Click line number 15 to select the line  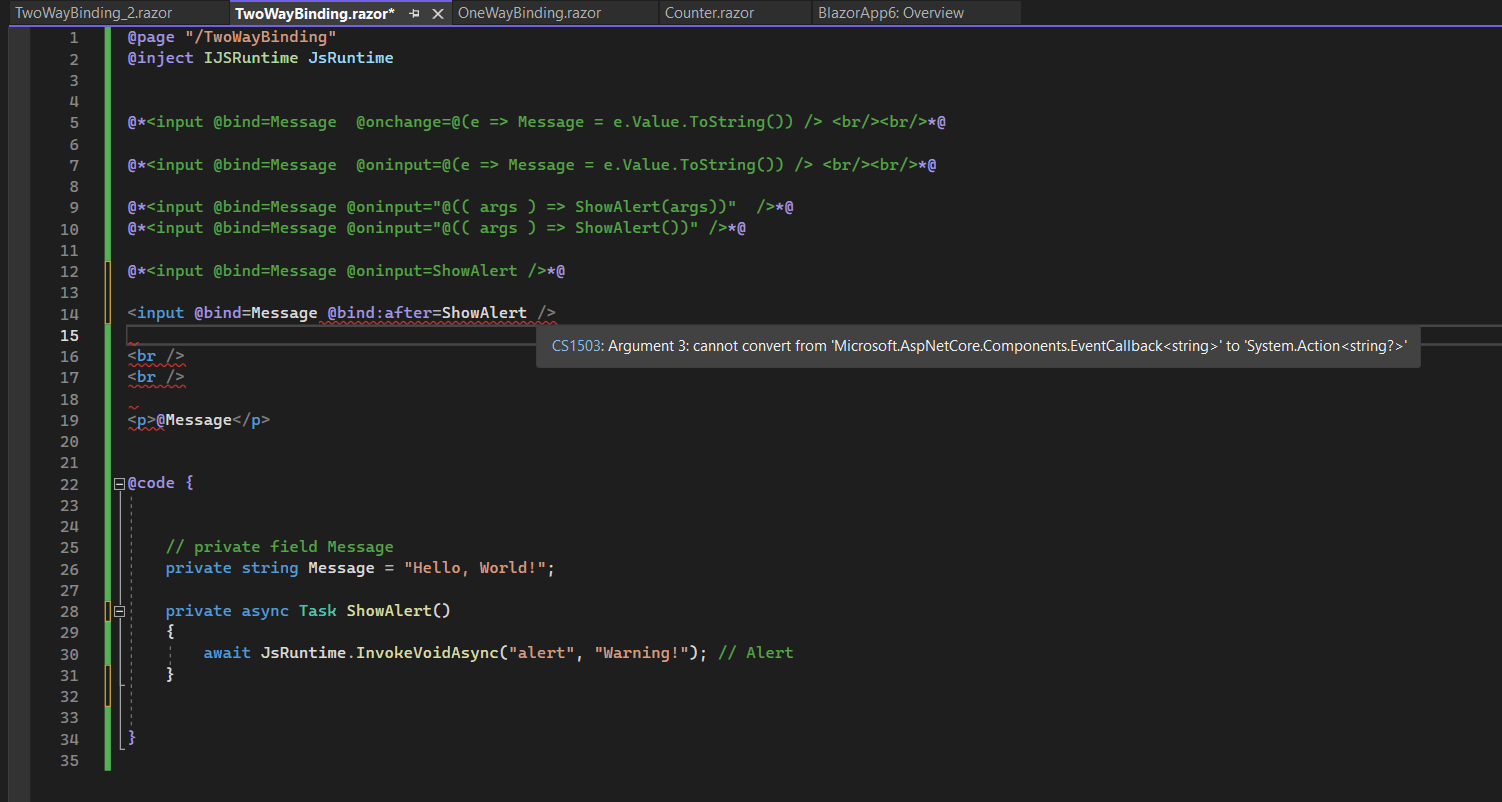[69, 335]
